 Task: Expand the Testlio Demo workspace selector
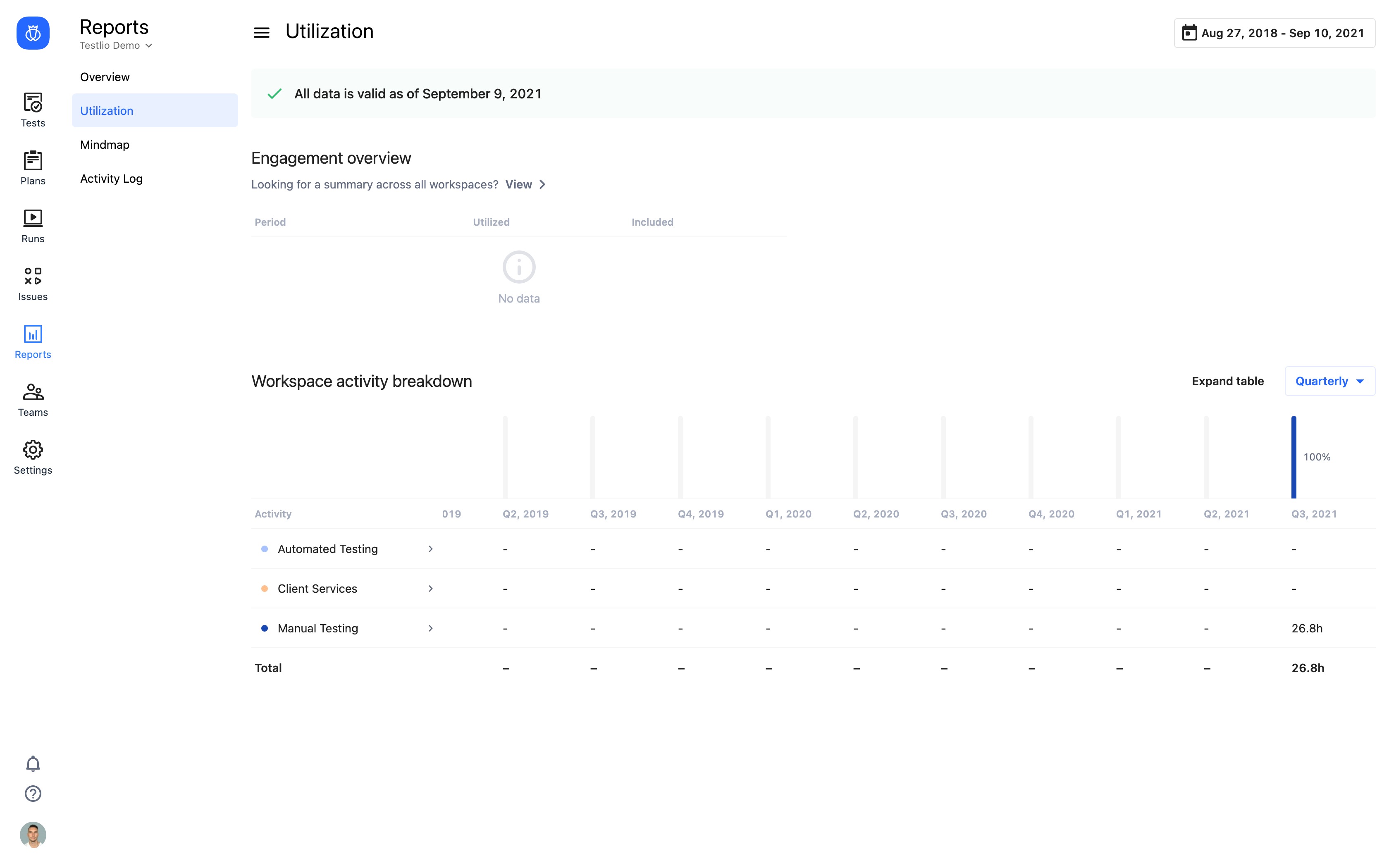pos(116,45)
